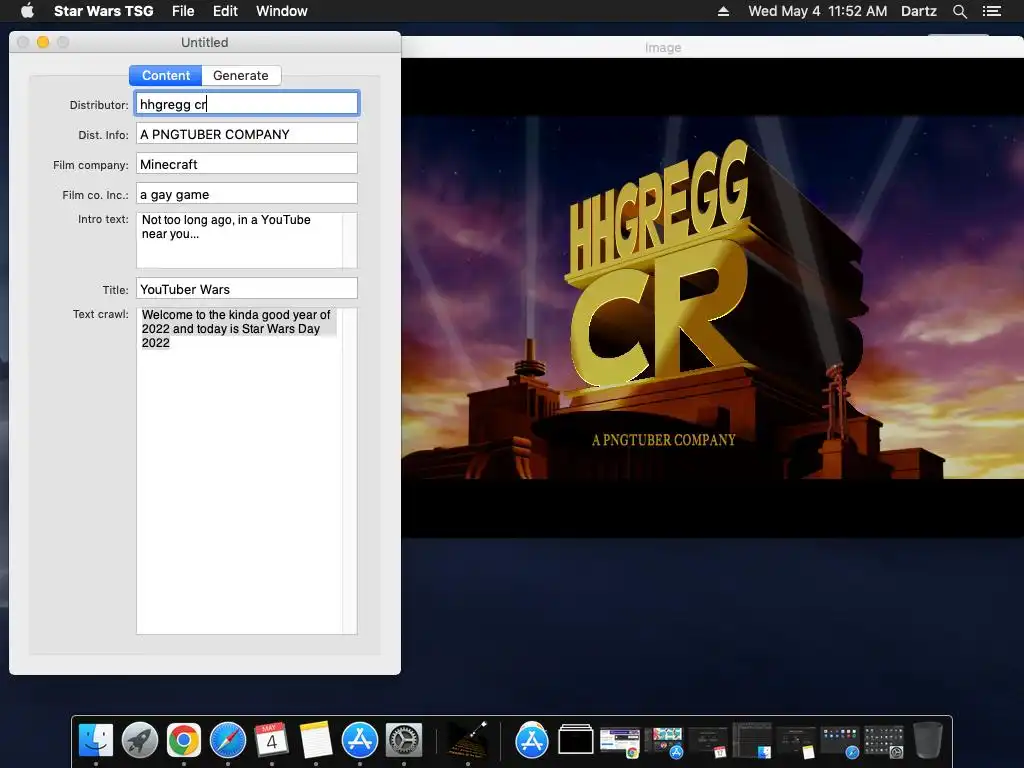Click the Intro text scrollbar track
The height and width of the screenshot is (768, 1024).
tap(350, 240)
